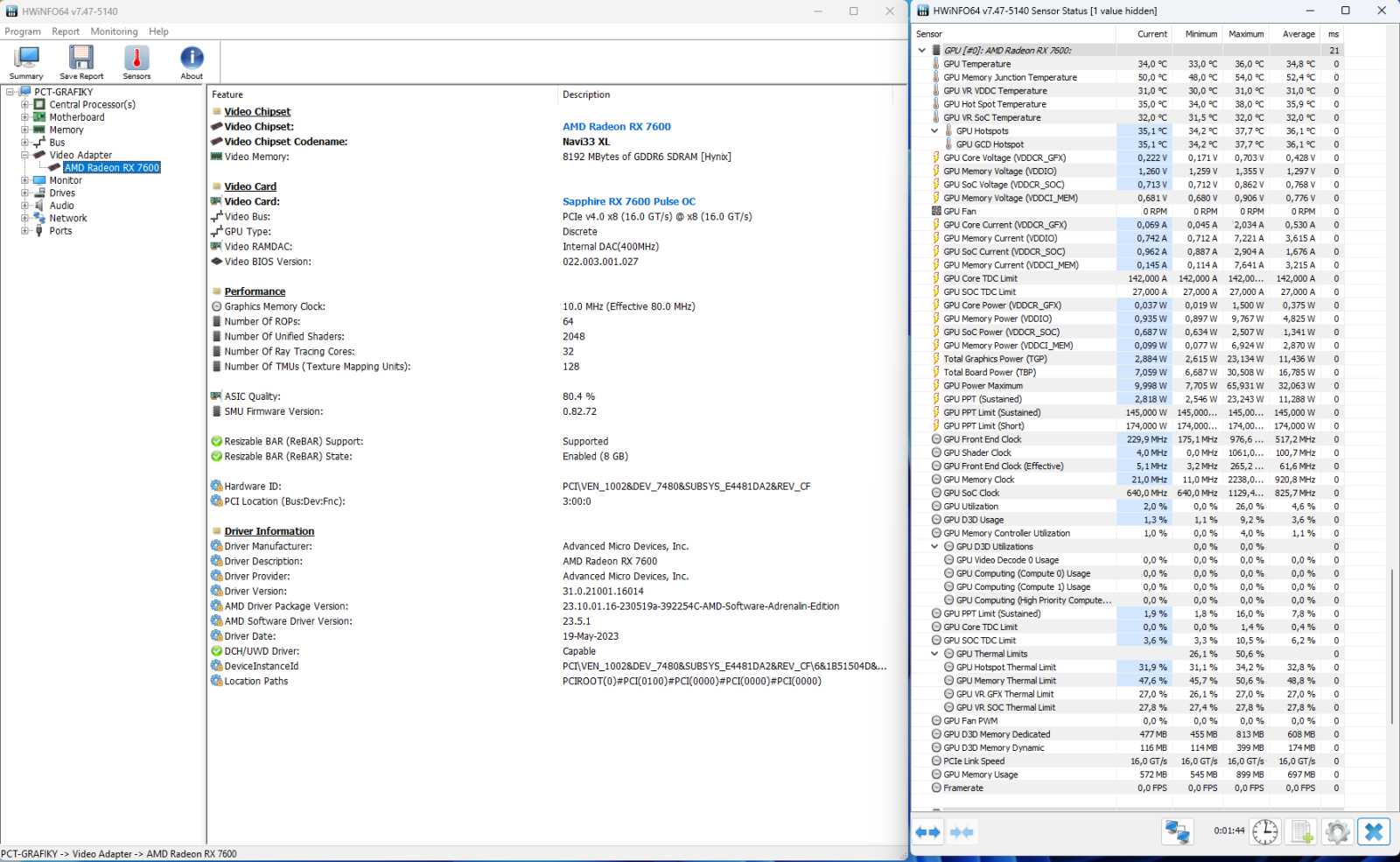Expand the Central Processor(s) node
Screen dimensions: 1400x862
click(x=24, y=104)
